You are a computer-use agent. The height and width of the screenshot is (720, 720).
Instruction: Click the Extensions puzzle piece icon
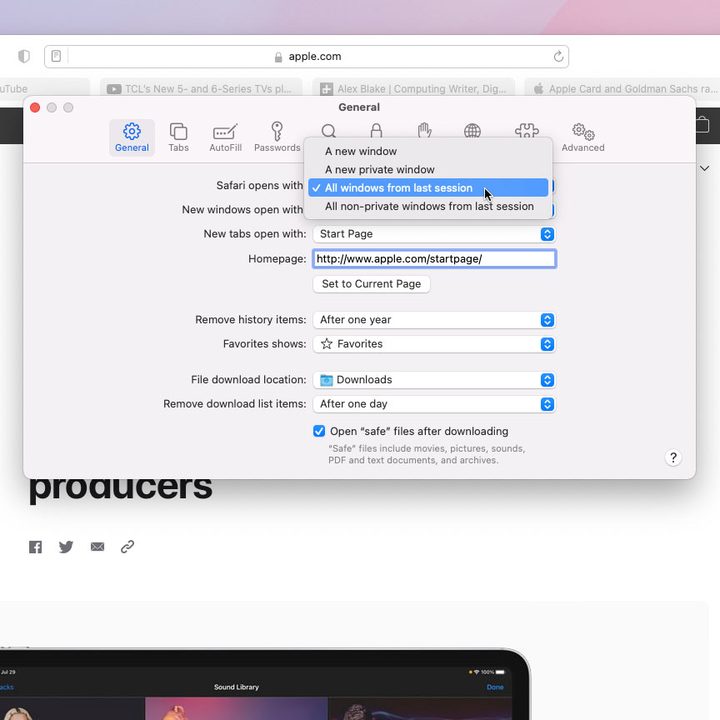(527, 130)
